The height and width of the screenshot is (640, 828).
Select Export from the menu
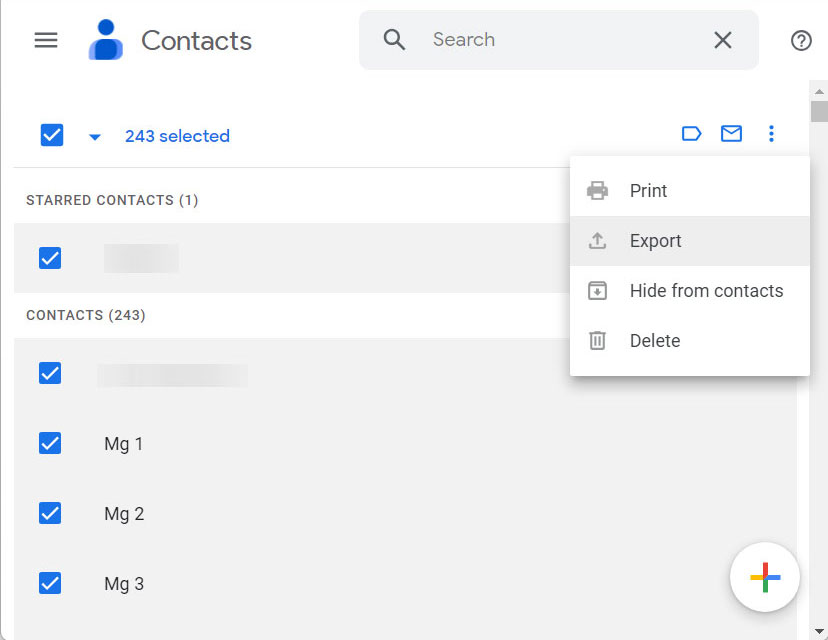point(655,241)
